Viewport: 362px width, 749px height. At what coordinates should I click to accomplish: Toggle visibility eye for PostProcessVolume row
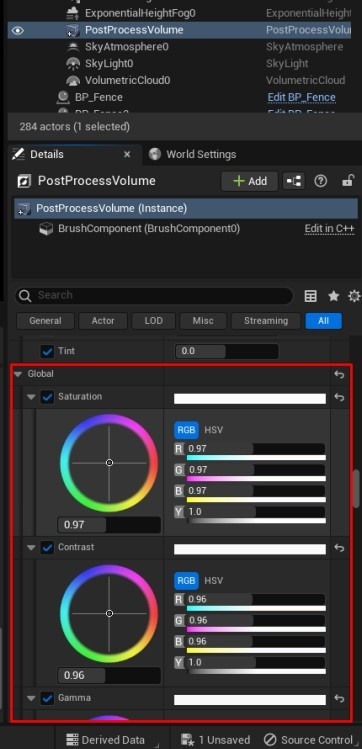tap(18, 30)
